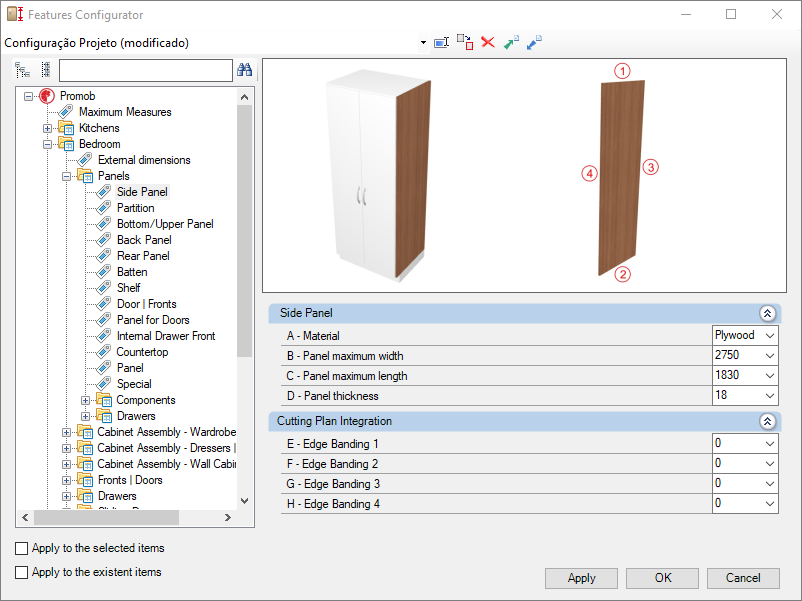Open the configuration name dropdown arrow
This screenshot has height=601, width=802.
tap(424, 42)
